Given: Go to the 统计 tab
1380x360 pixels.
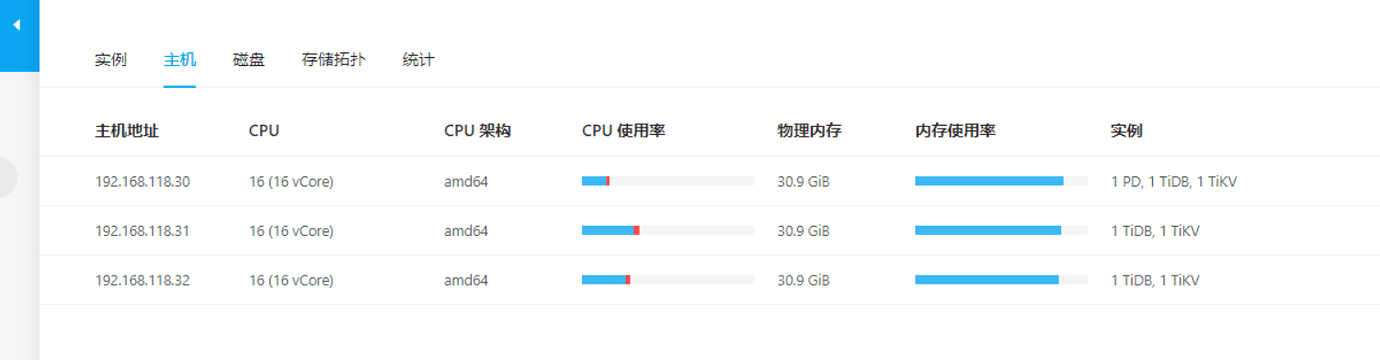Looking at the screenshot, I should tap(419, 60).
